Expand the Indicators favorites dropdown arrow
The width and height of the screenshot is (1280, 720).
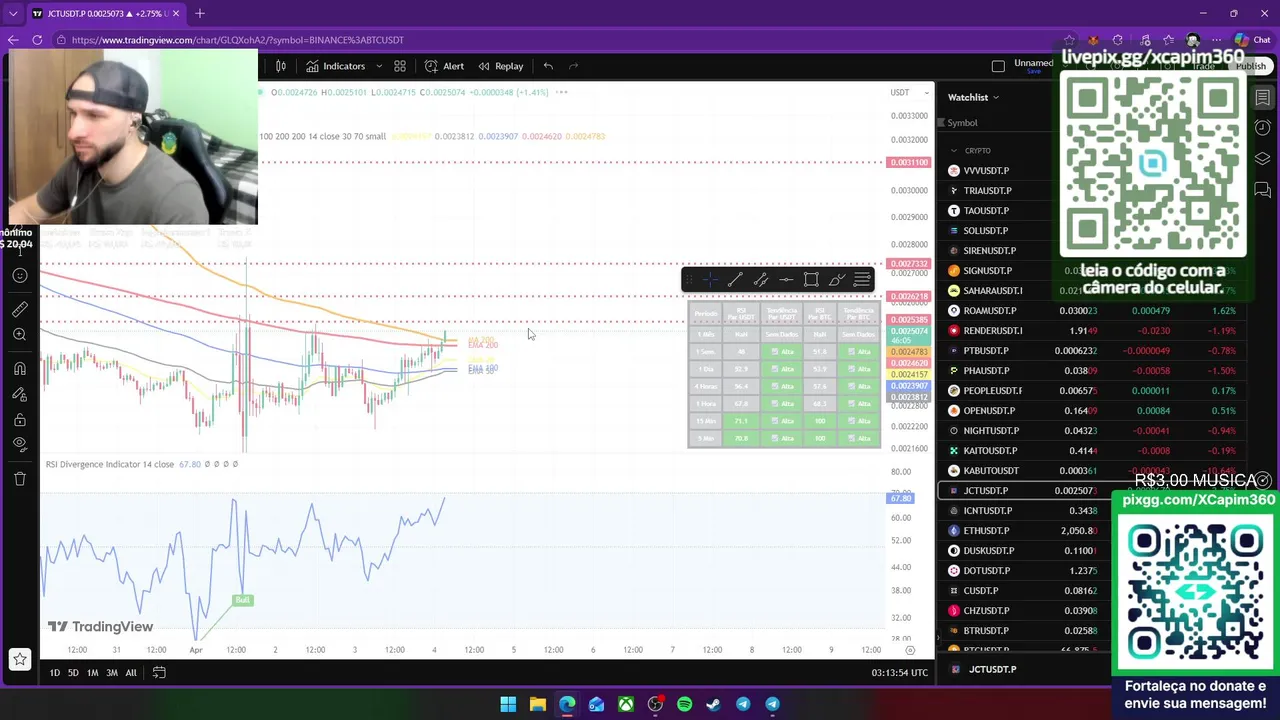pos(379,66)
